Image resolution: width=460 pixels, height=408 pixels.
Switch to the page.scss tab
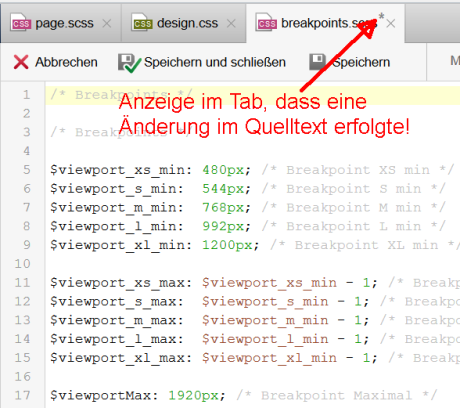coord(61,23)
